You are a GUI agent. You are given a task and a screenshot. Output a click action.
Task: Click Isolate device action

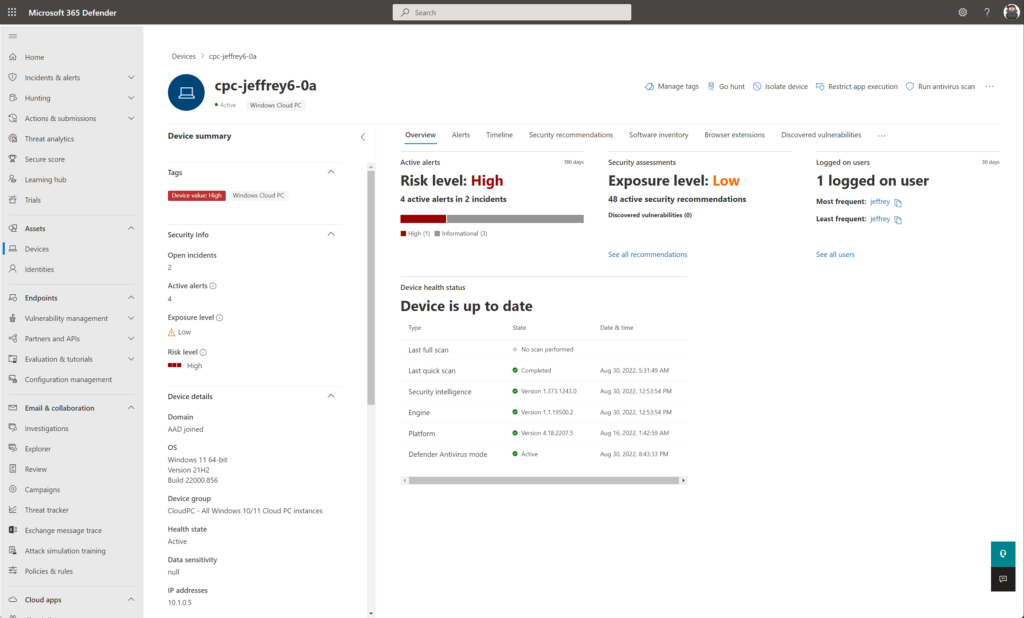click(x=780, y=86)
